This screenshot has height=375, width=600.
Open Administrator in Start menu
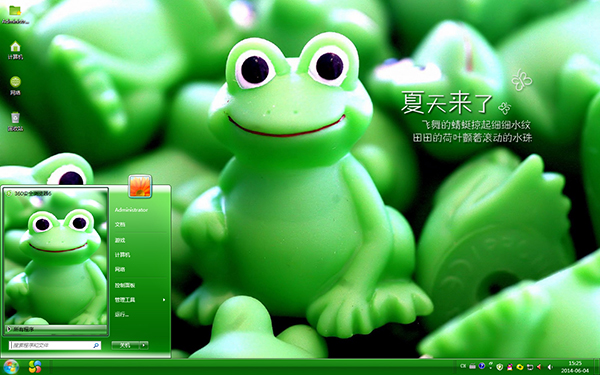coord(131,210)
